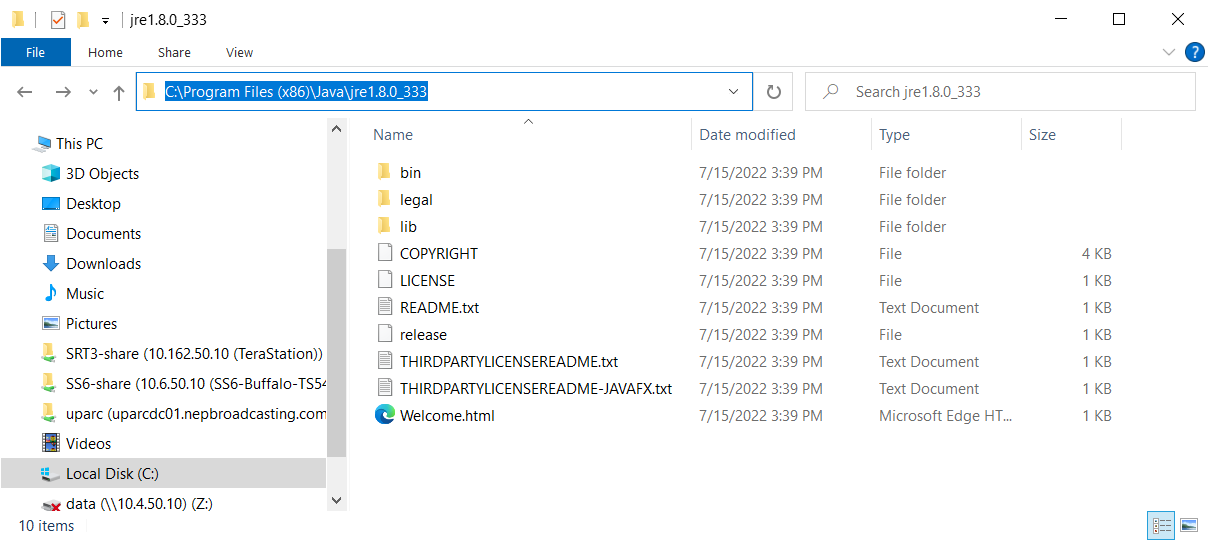Sort by the Type column header
The width and height of the screenshot is (1209, 541).
coord(894,135)
